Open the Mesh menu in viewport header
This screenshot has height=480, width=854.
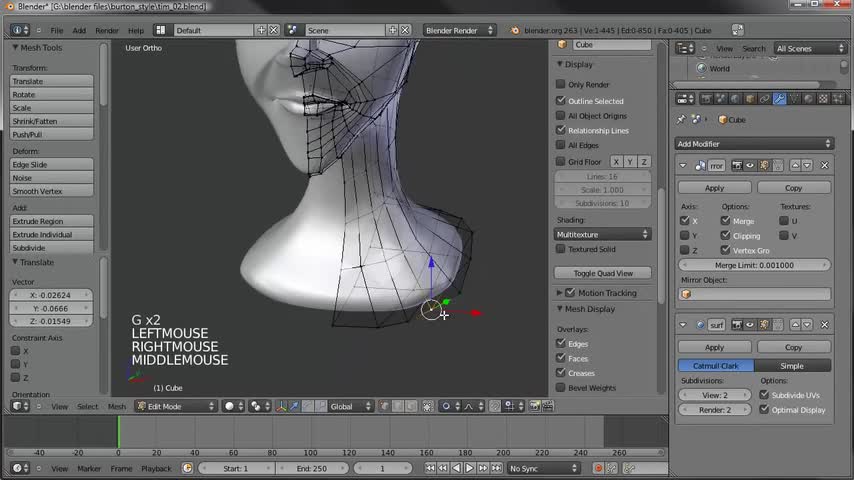(x=117, y=406)
